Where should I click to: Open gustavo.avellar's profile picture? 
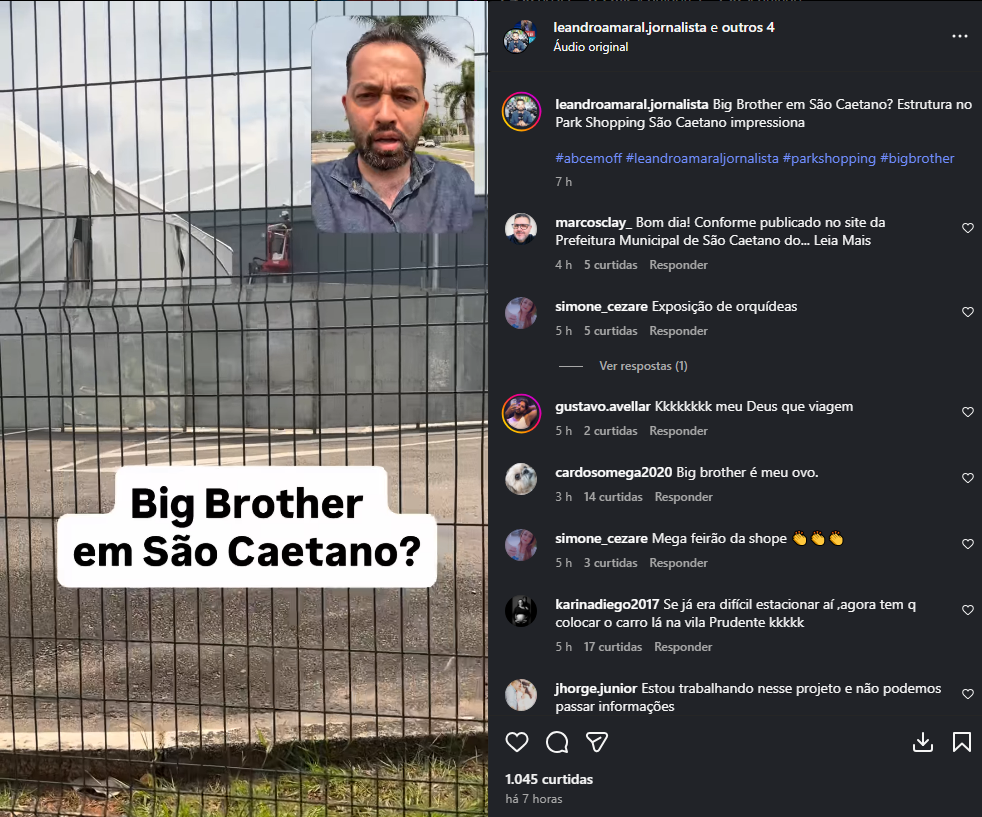pos(521,413)
